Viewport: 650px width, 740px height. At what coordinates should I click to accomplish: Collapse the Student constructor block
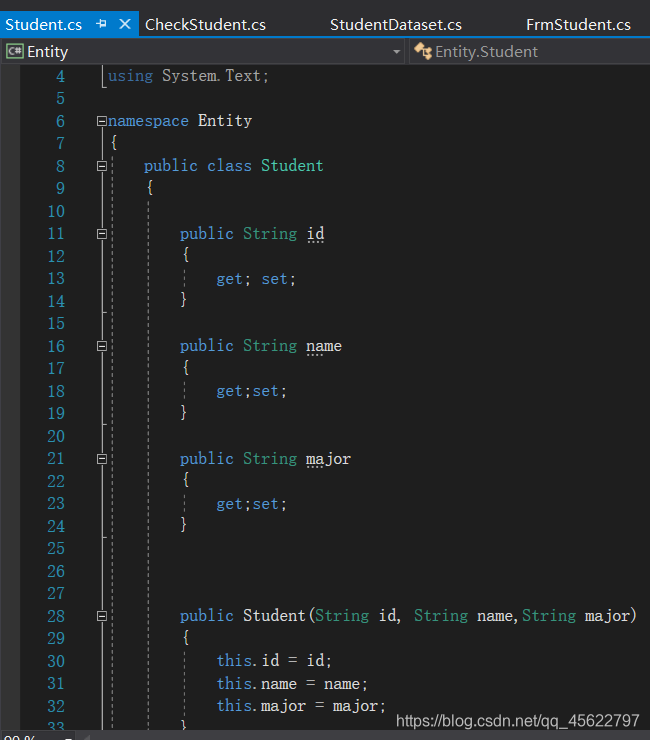point(101,616)
